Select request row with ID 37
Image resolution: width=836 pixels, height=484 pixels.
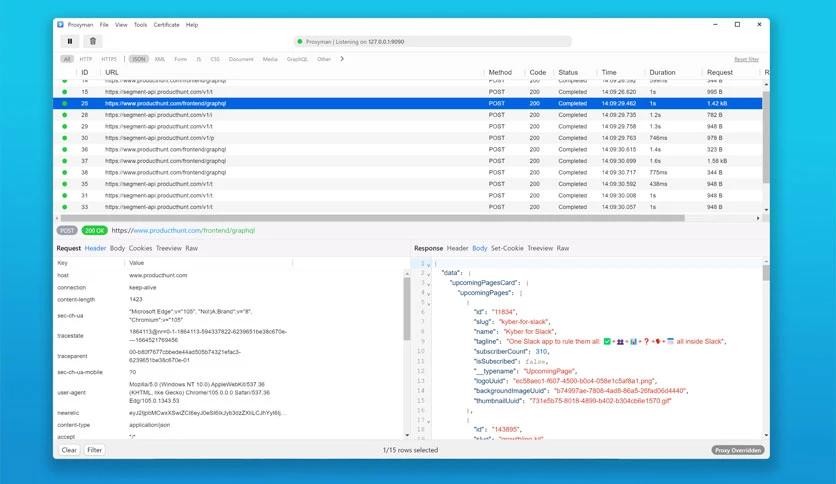408,160
